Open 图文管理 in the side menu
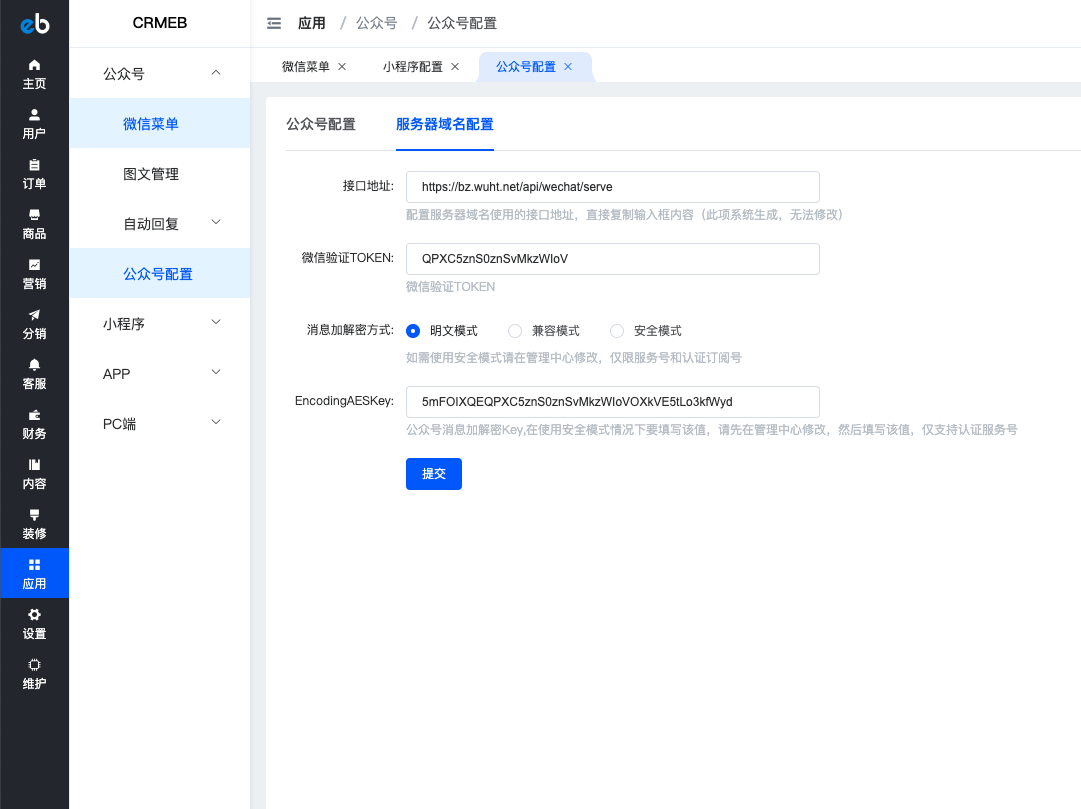 (151, 174)
